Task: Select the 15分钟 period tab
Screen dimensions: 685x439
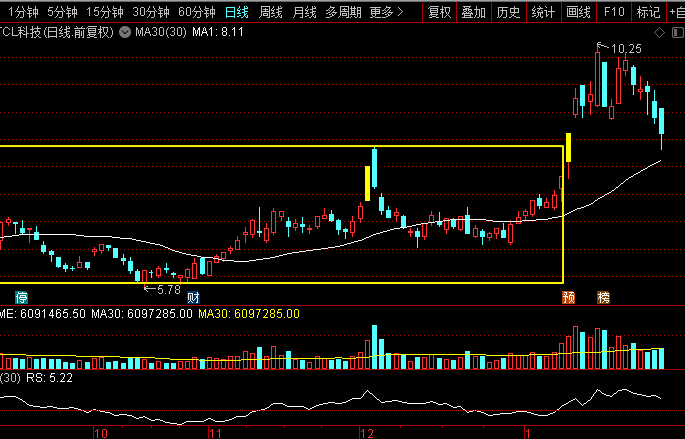Action: pyautogui.click(x=104, y=12)
